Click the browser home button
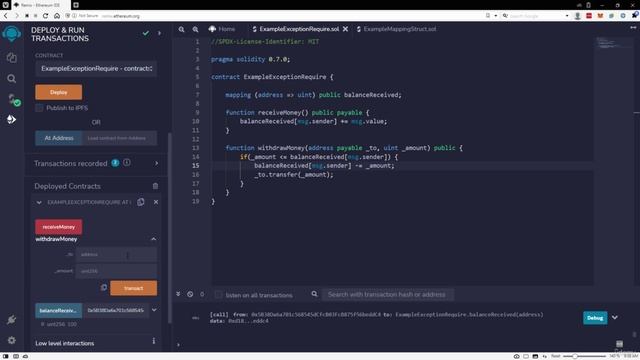The image size is (640, 360). [x=57, y=16]
